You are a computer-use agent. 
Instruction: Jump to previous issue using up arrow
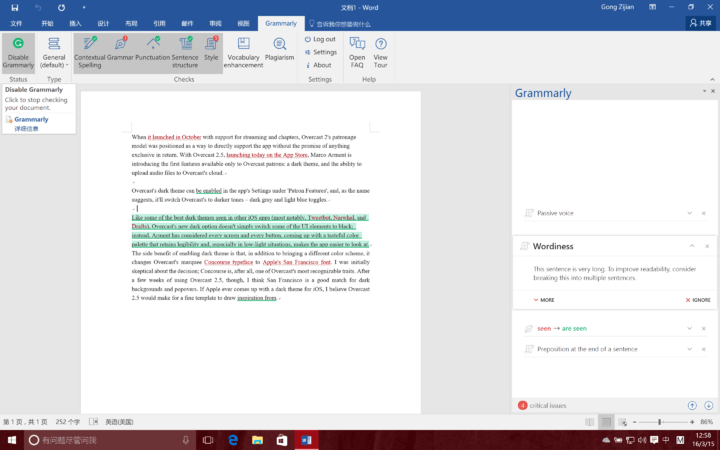pyautogui.click(x=692, y=405)
